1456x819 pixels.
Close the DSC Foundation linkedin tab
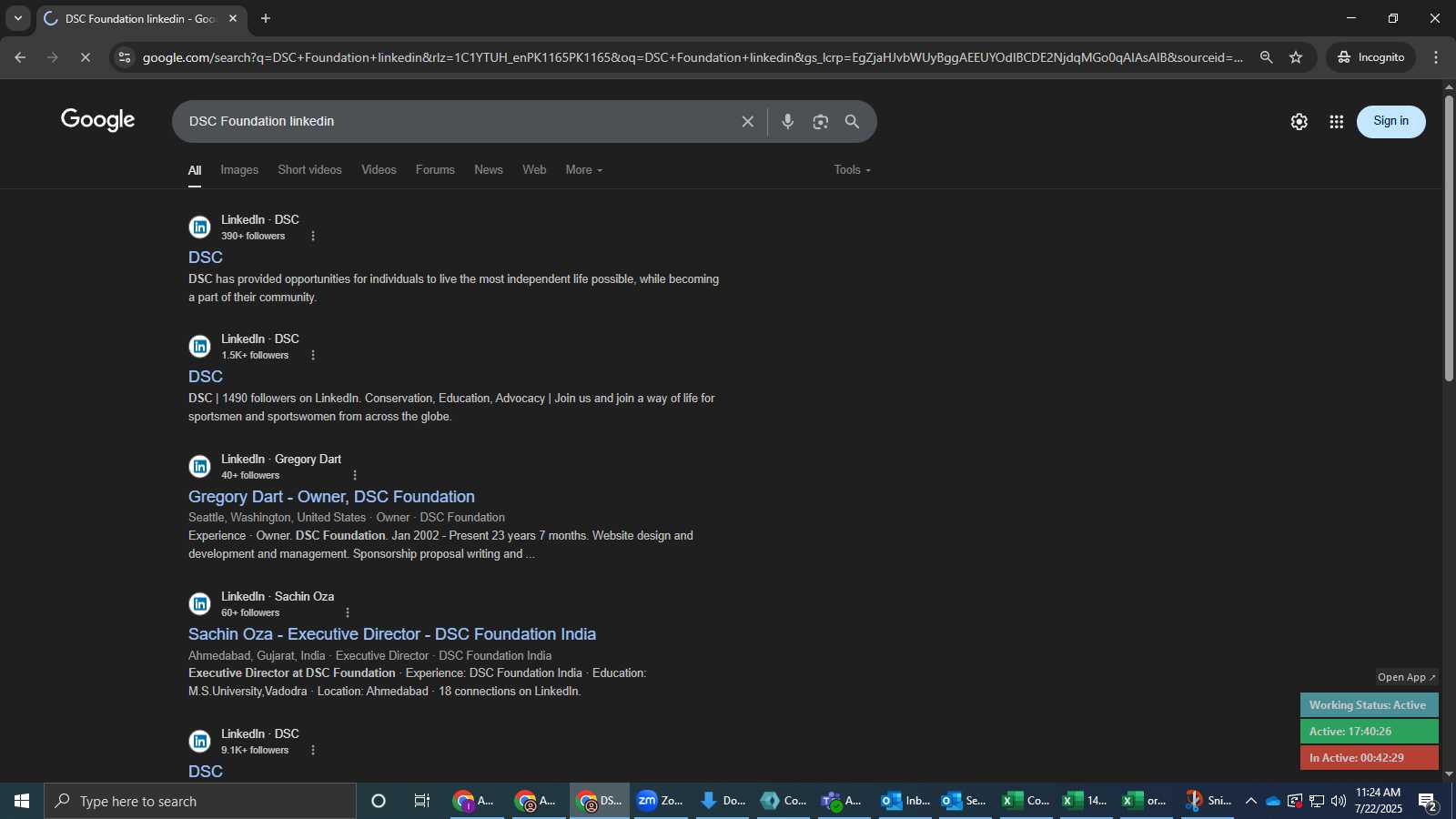233,18
